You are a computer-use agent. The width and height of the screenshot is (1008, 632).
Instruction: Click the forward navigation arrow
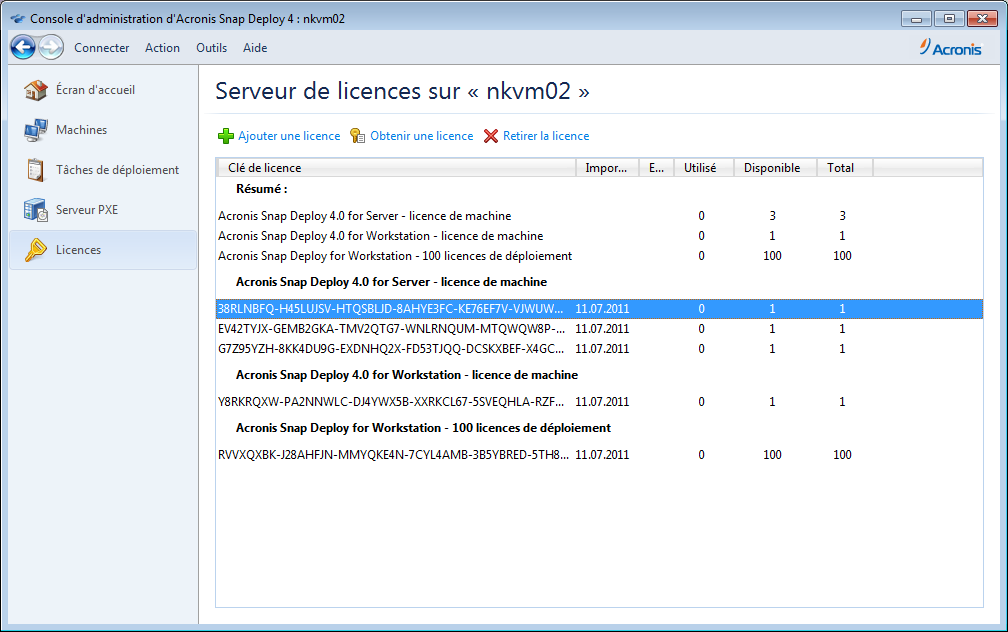point(51,47)
